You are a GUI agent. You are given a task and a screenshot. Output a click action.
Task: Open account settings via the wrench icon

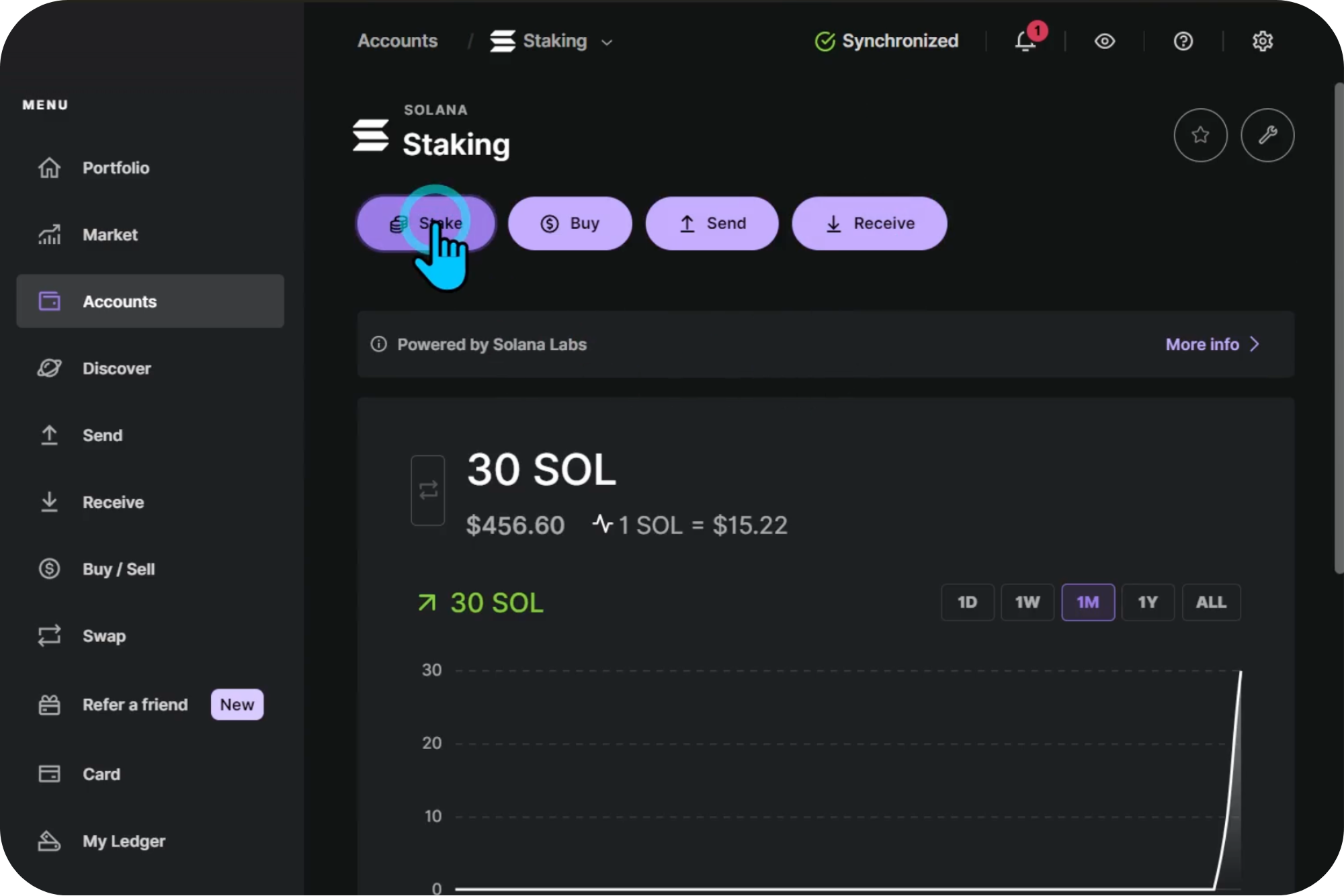pos(1267,135)
